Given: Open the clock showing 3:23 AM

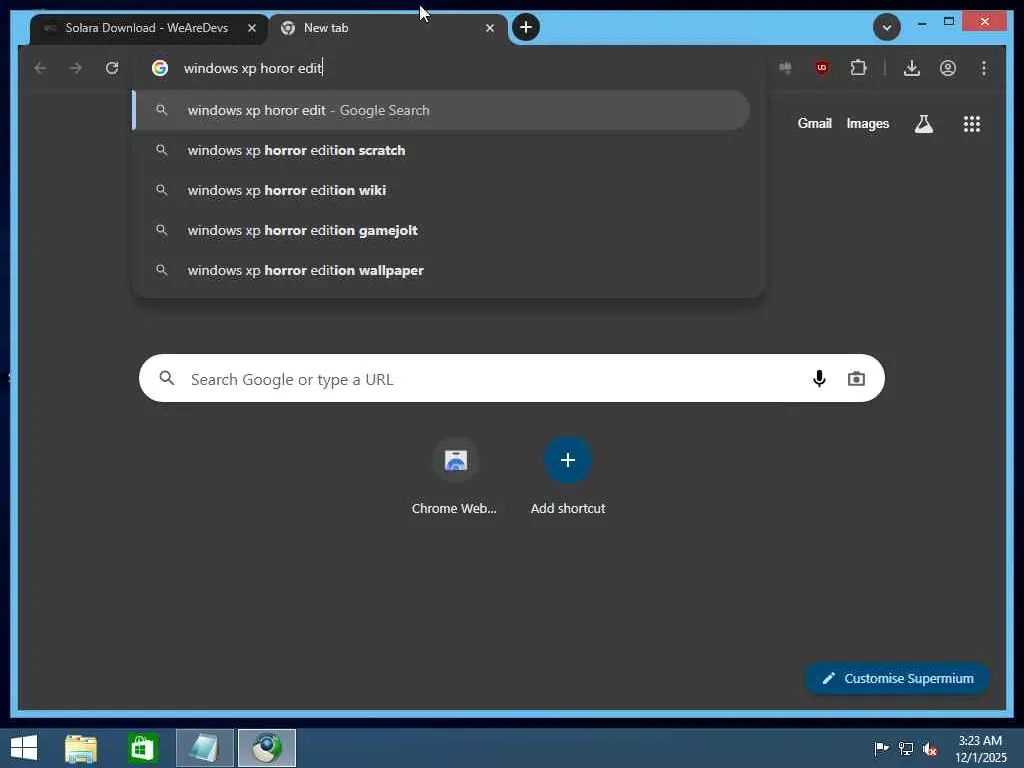Looking at the screenshot, I should 980,748.
